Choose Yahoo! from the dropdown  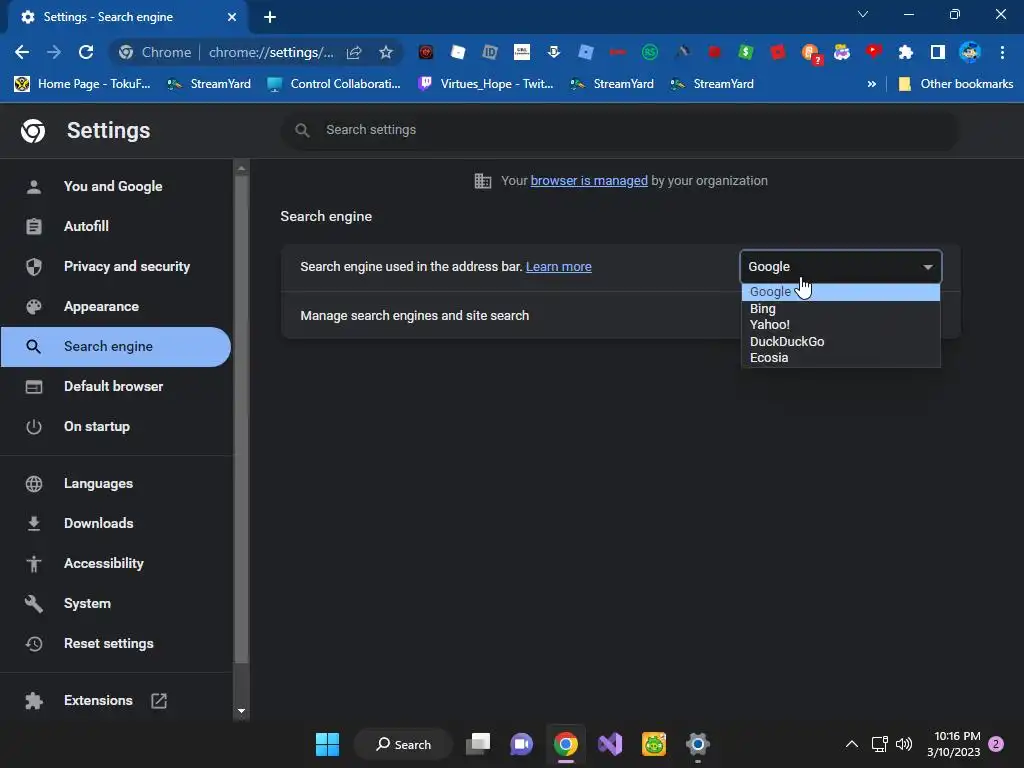840,325
